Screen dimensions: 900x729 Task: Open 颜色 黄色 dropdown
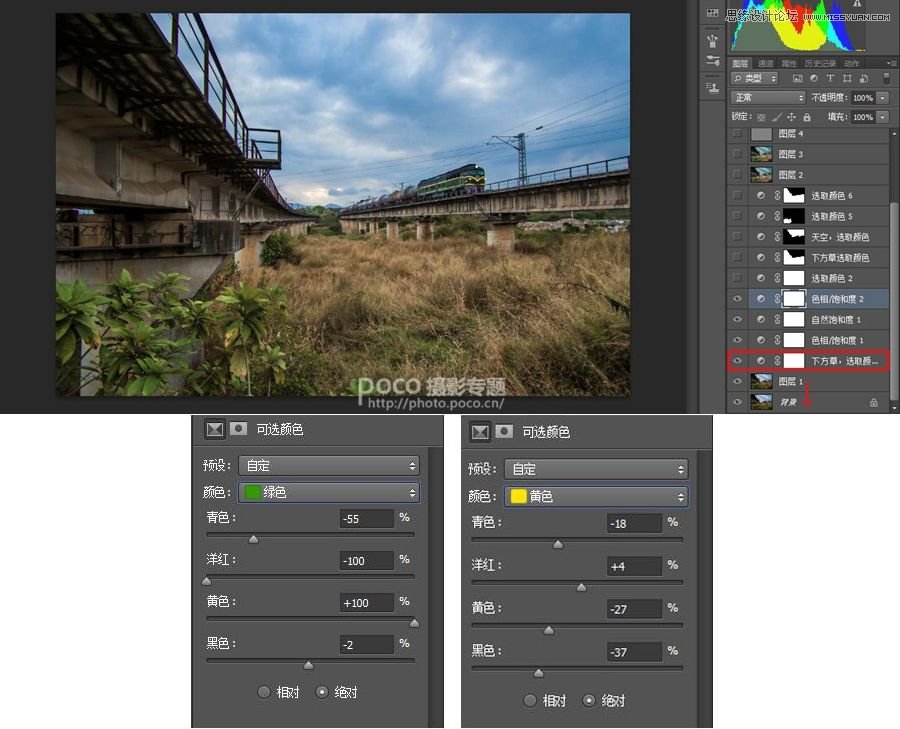point(596,497)
